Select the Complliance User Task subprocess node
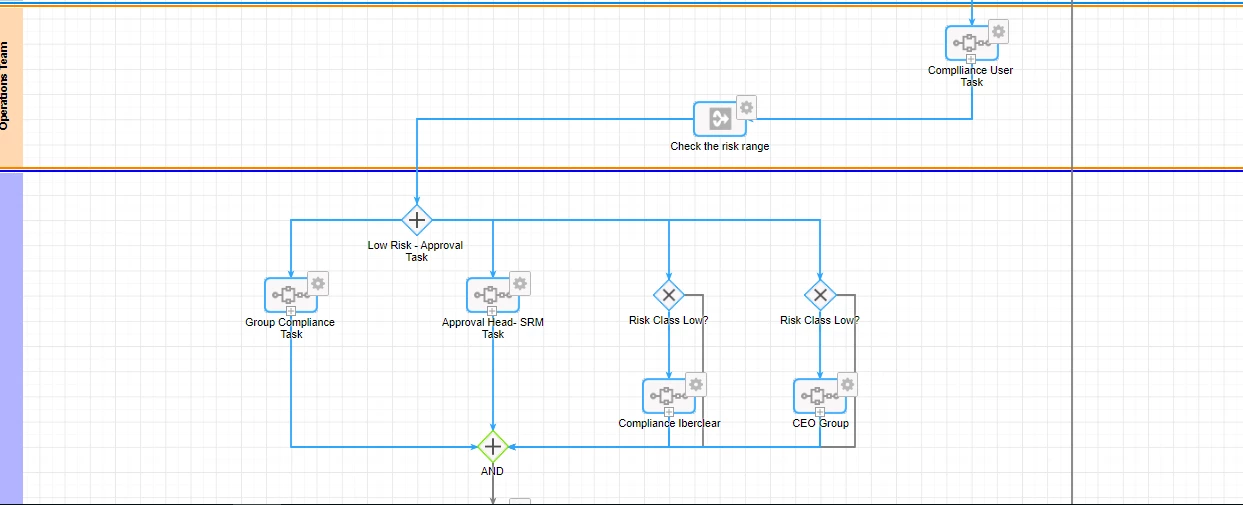 [x=970, y=43]
